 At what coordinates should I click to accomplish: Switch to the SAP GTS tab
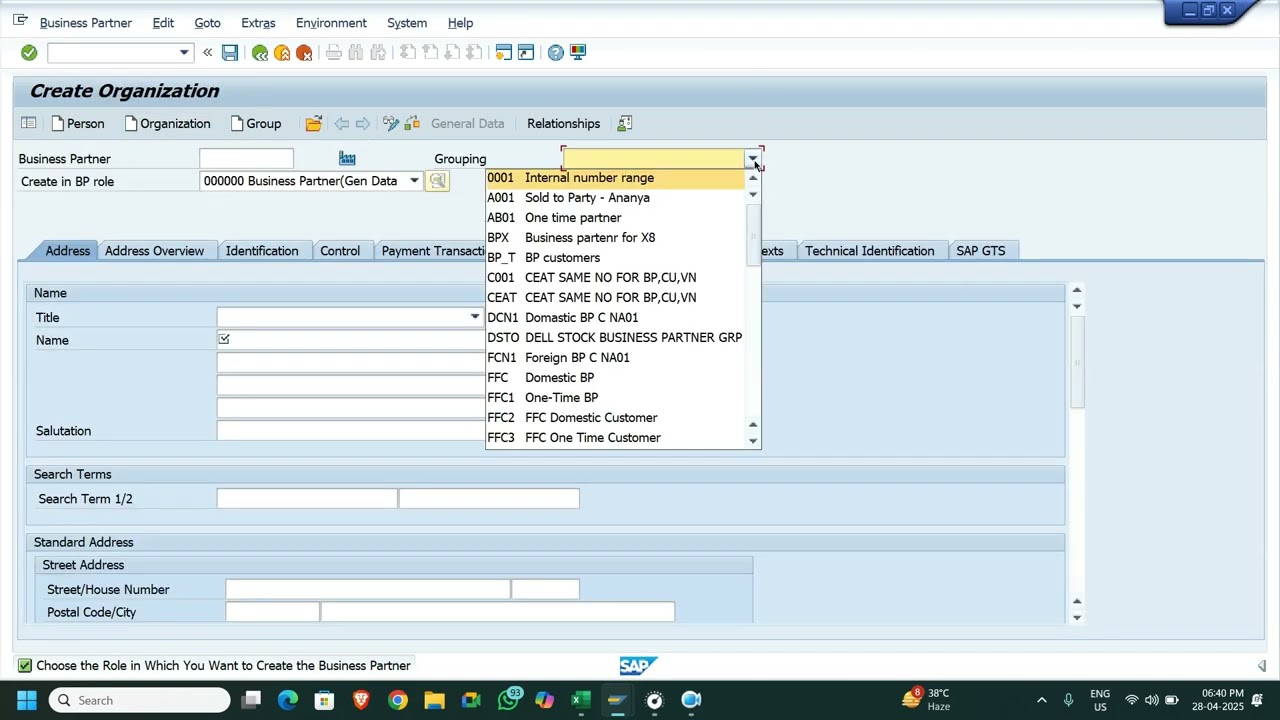tap(981, 251)
